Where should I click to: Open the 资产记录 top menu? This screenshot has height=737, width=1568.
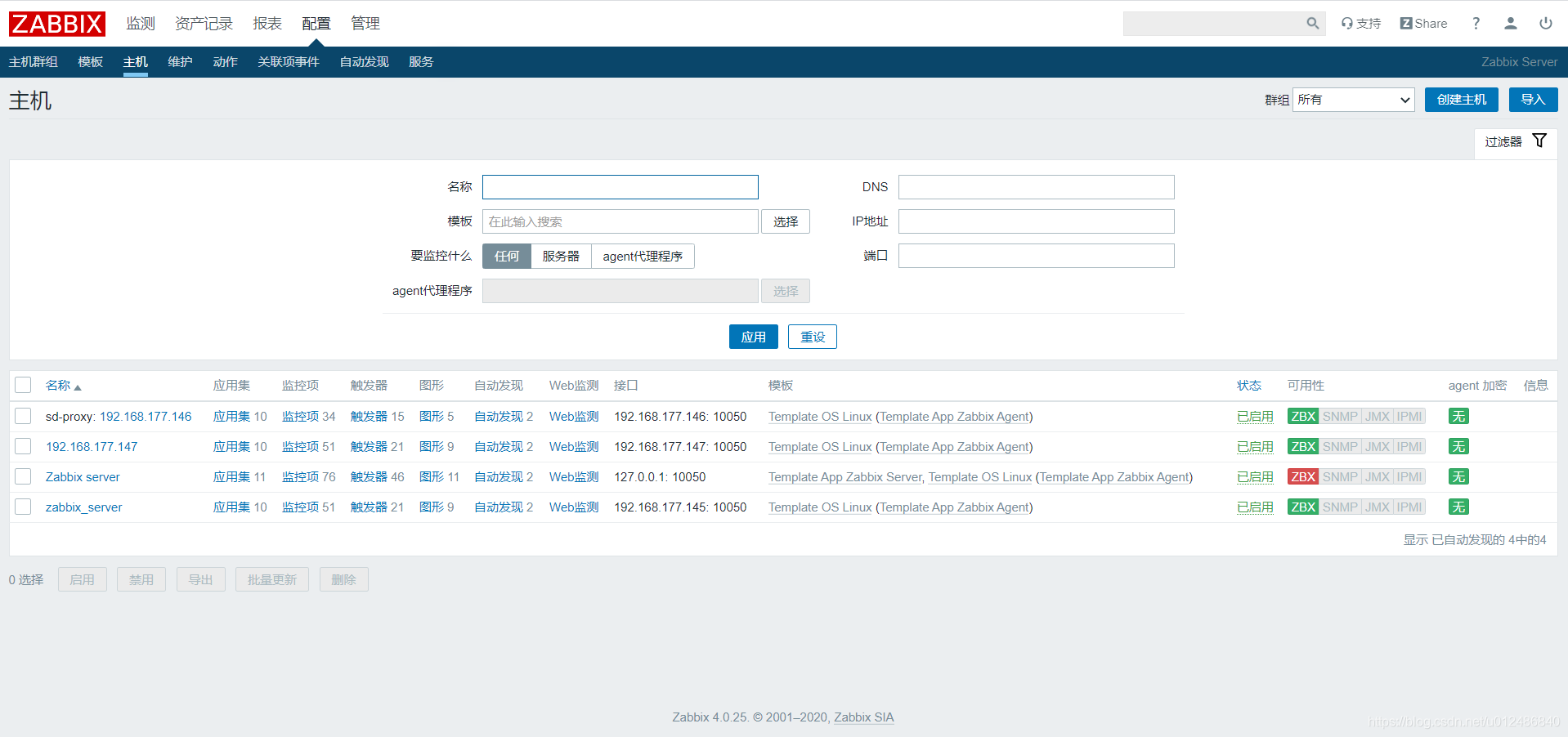pos(204,24)
